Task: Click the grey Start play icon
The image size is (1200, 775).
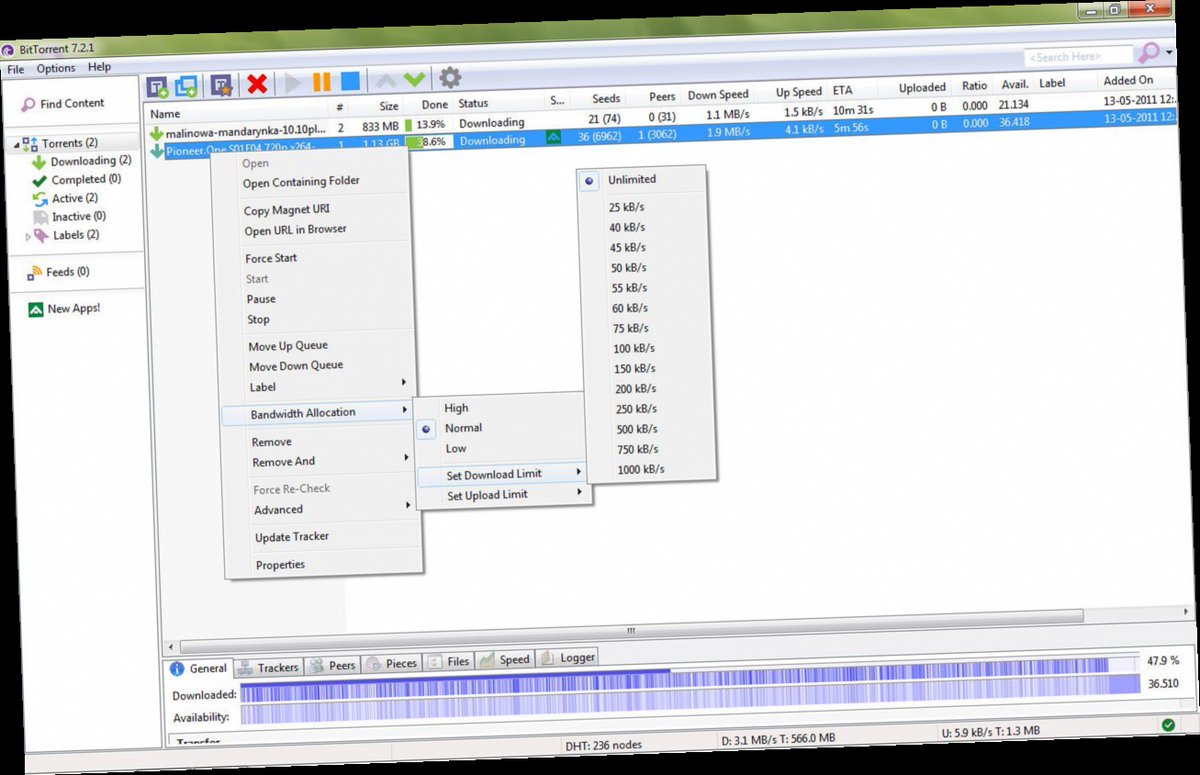Action: tap(292, 83)
